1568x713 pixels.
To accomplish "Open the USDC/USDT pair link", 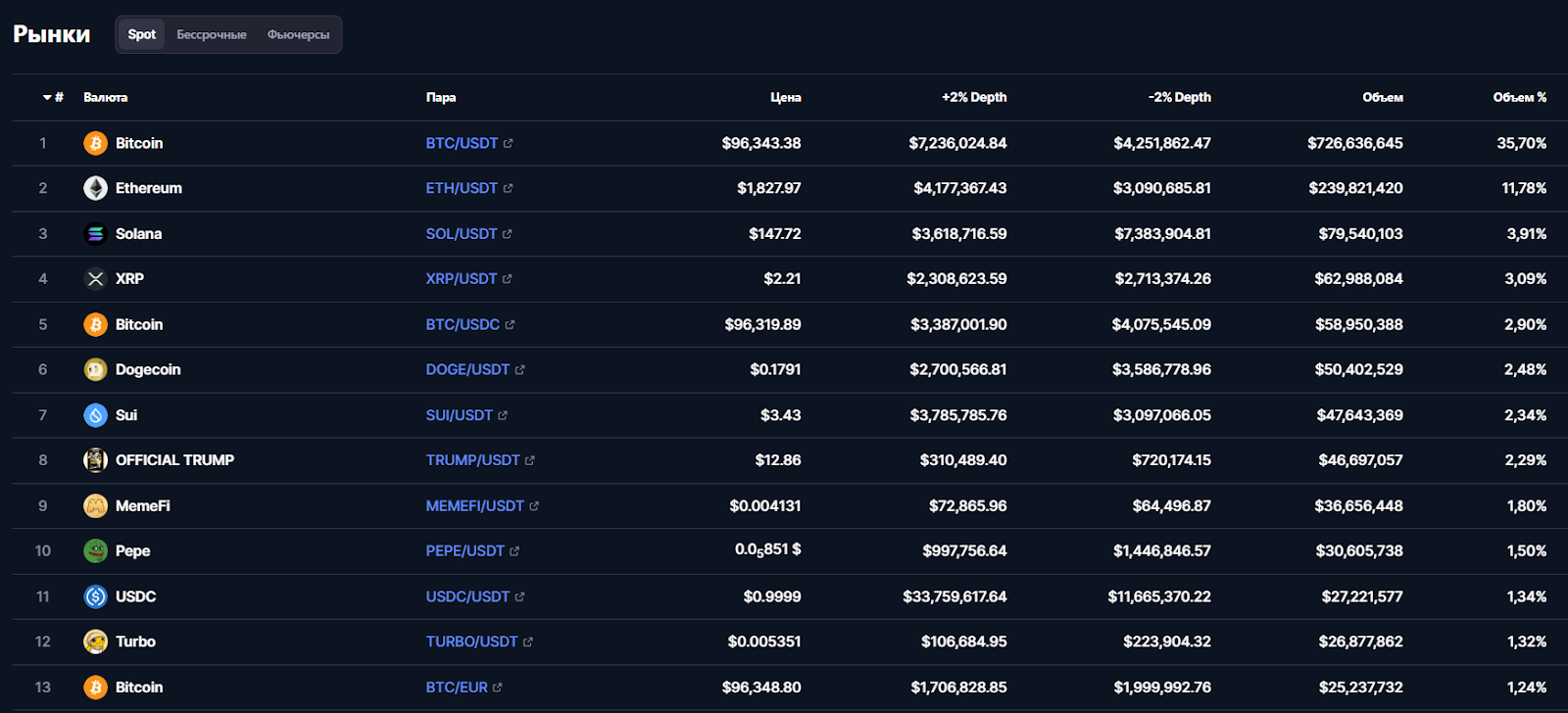I will [467, 596].
